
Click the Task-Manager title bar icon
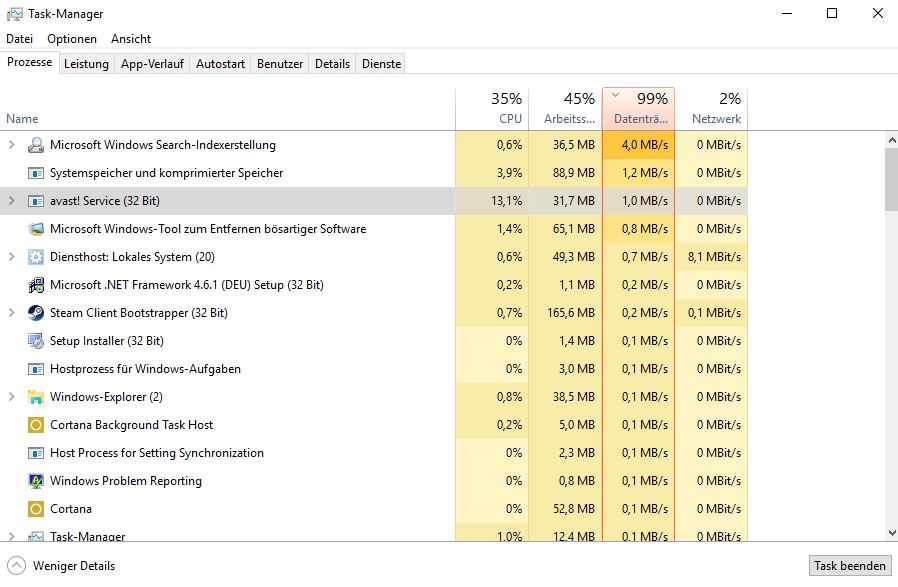tap(14, 14)
